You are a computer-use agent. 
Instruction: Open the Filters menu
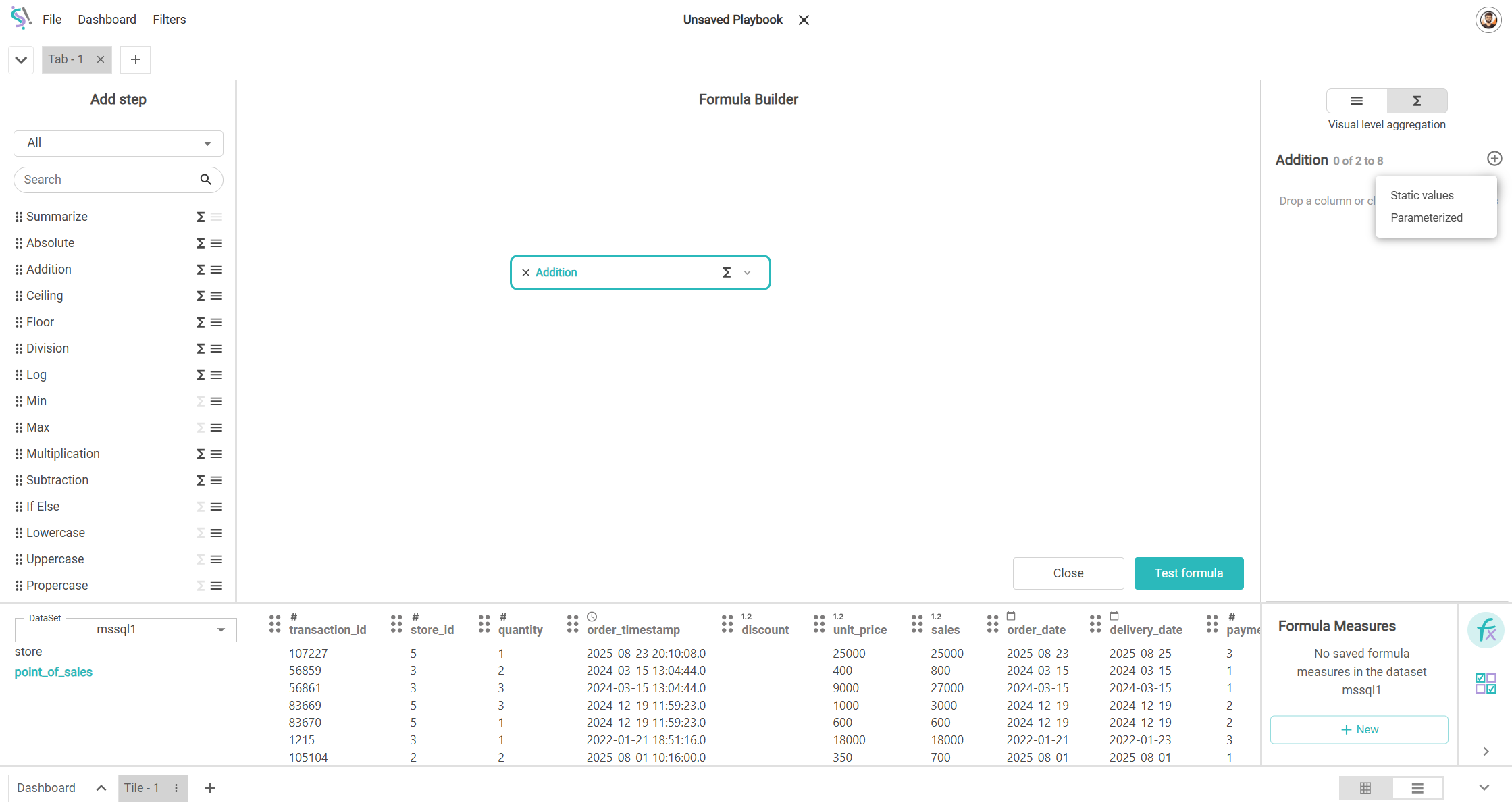coord(170,20)
